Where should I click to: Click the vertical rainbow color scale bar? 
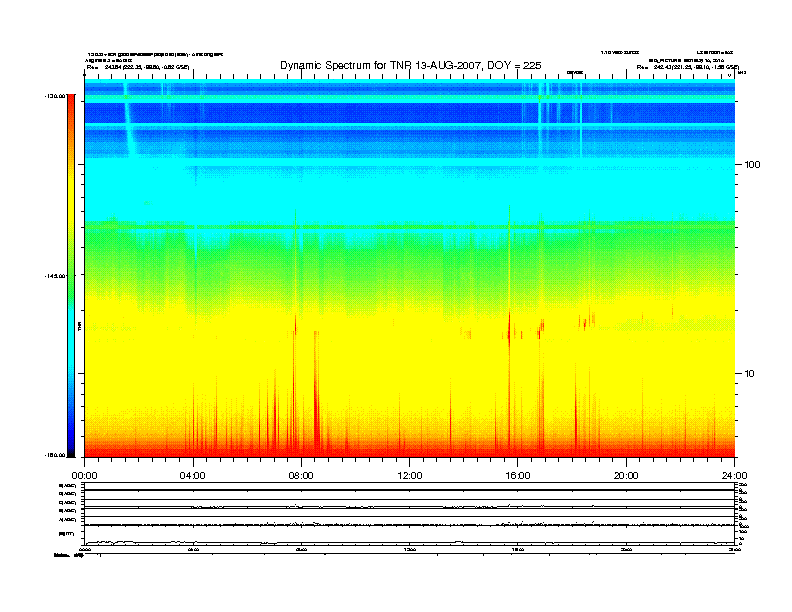[x=71, y=276]
